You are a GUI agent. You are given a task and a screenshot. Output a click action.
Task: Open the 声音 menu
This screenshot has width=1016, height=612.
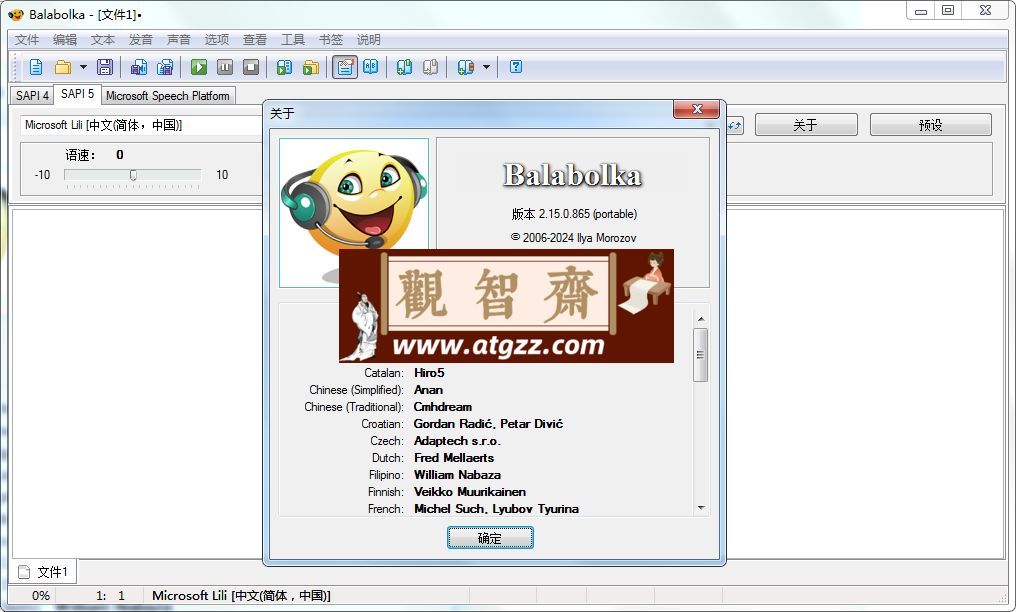coord(179,40)
